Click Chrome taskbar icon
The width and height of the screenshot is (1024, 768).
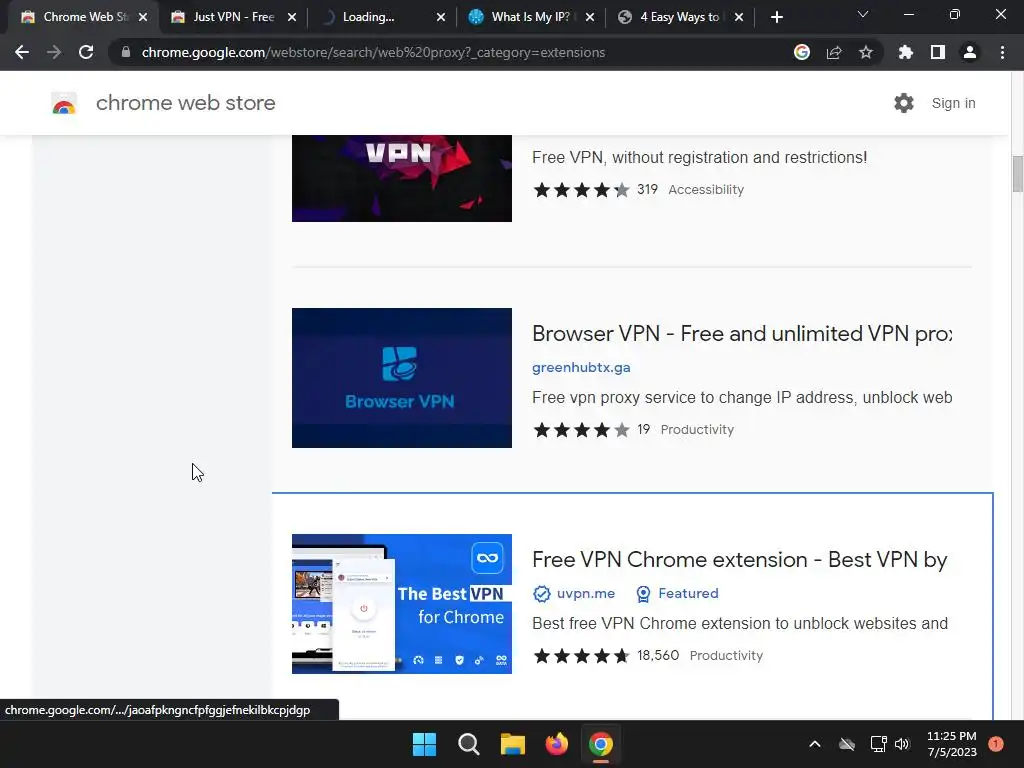coord(601,744)
